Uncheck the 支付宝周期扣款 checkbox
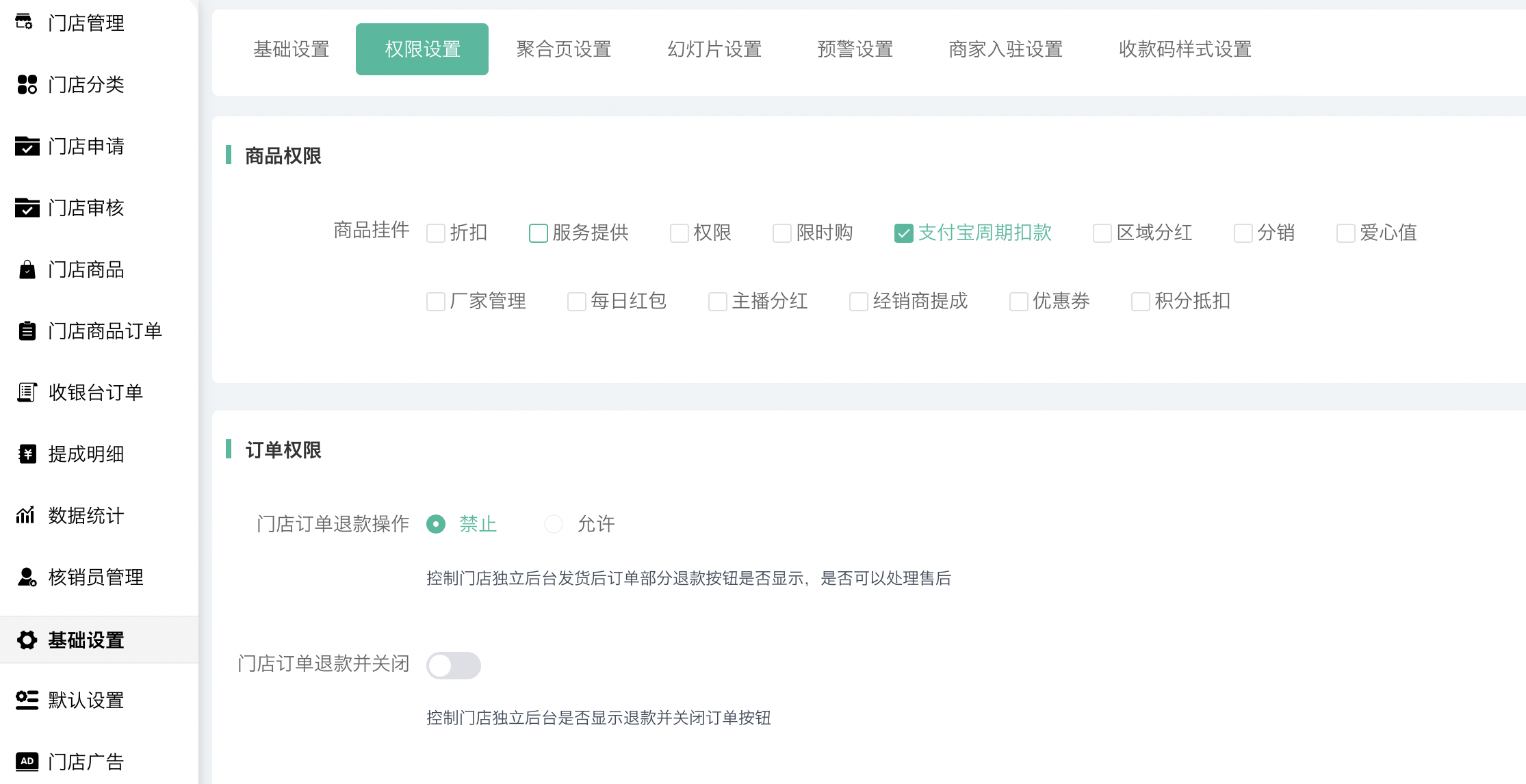The height and width of the screenshot is (784, 1526). 903,233
